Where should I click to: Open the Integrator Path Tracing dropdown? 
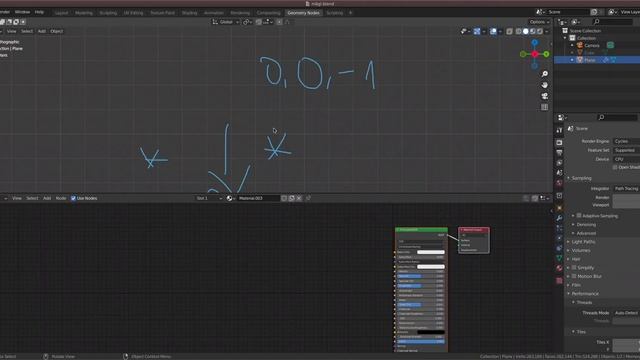tap(627, 188)
